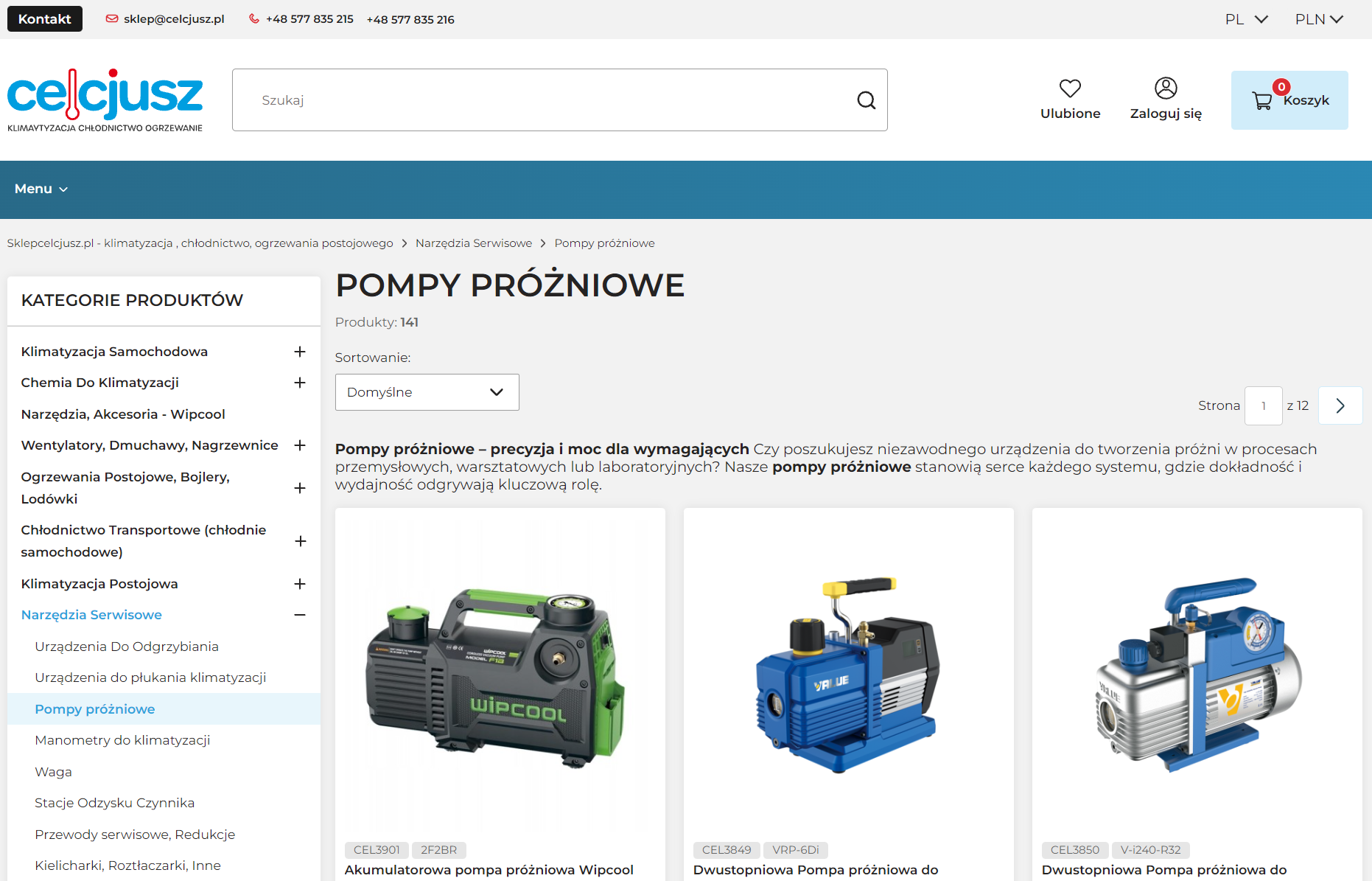Click the CEL3850 code tag
Image resolution: width=1372 pixels, height=881 pixels.
coord(1075,850)
